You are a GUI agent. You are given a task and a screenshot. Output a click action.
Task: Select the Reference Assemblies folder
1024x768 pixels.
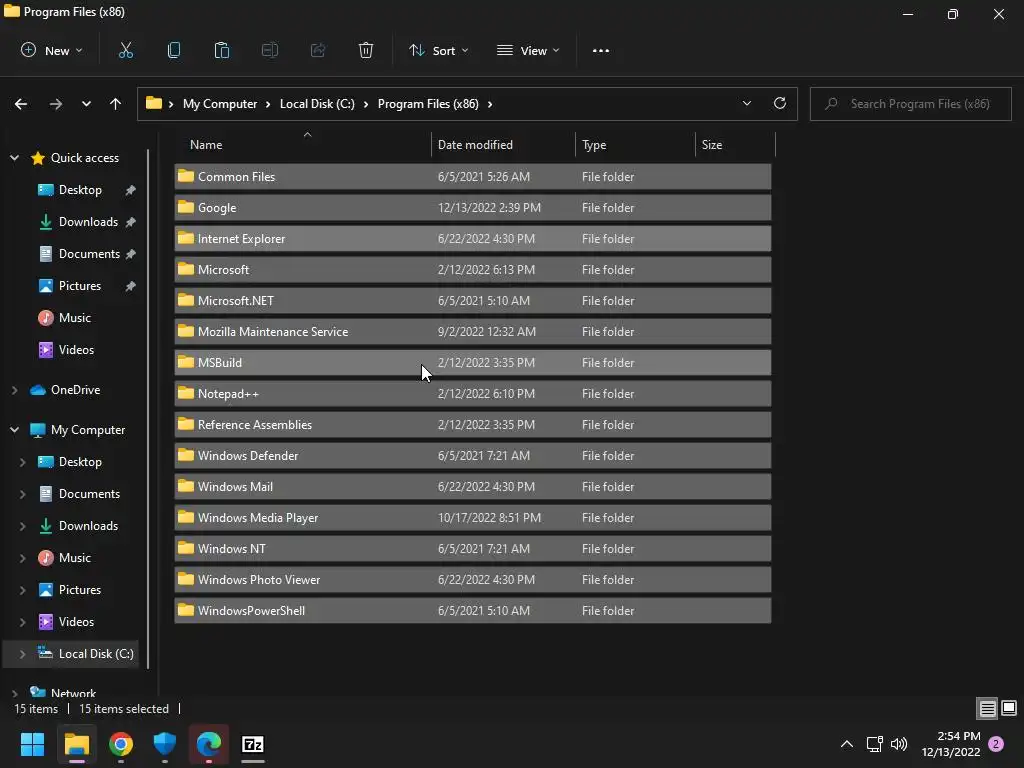[x=473, y=424]
